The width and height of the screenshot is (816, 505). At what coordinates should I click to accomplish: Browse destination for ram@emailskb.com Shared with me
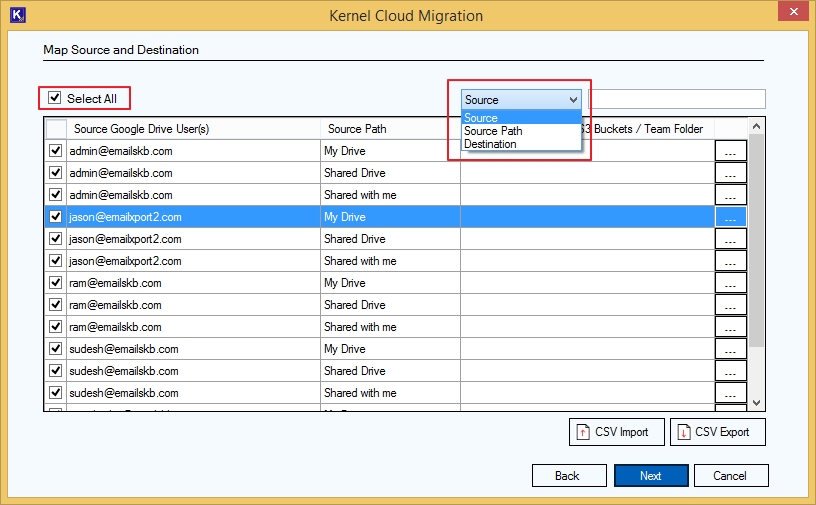[x=731, y=327]
